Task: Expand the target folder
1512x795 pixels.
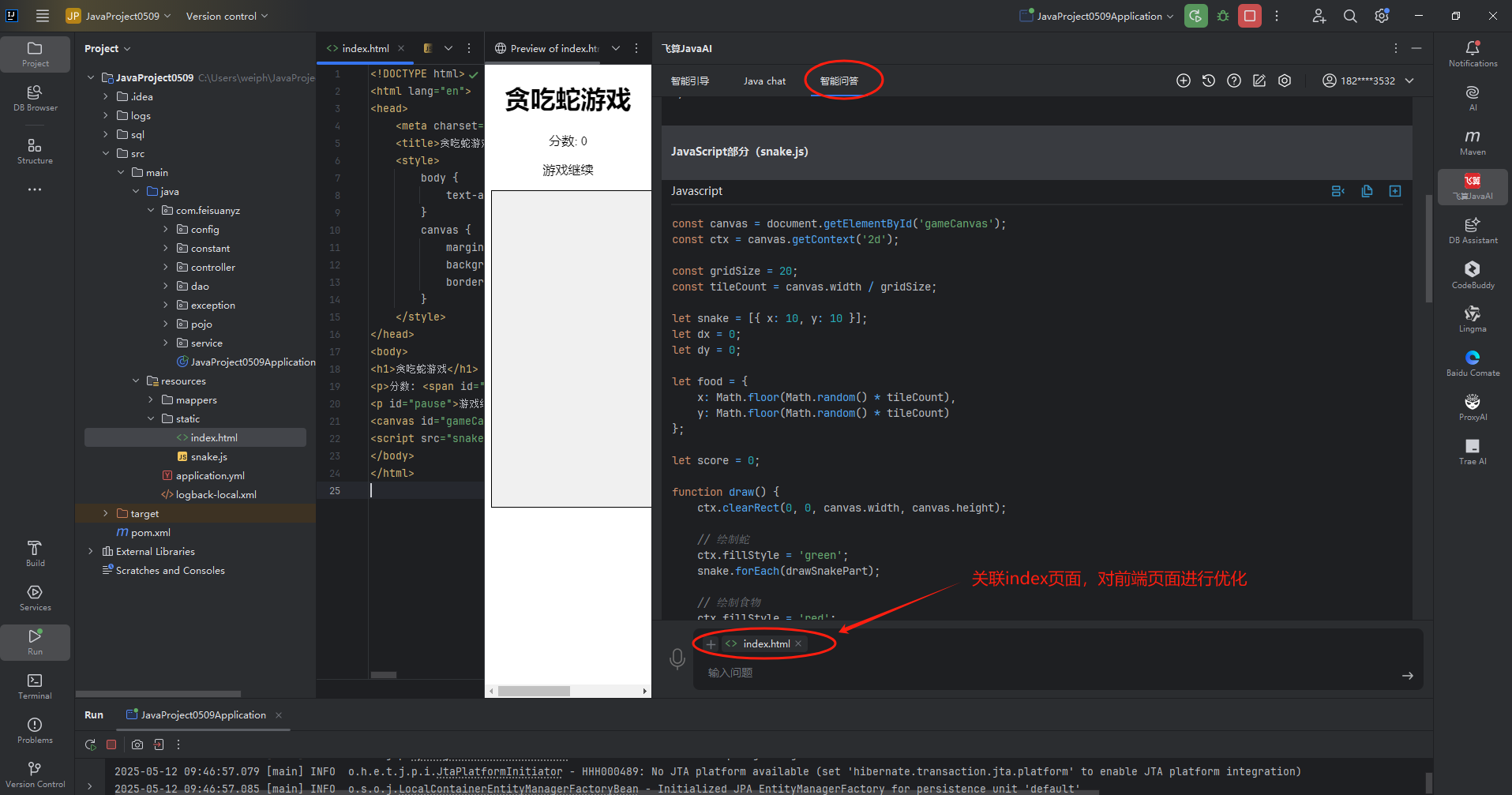Action: (106, 513)
